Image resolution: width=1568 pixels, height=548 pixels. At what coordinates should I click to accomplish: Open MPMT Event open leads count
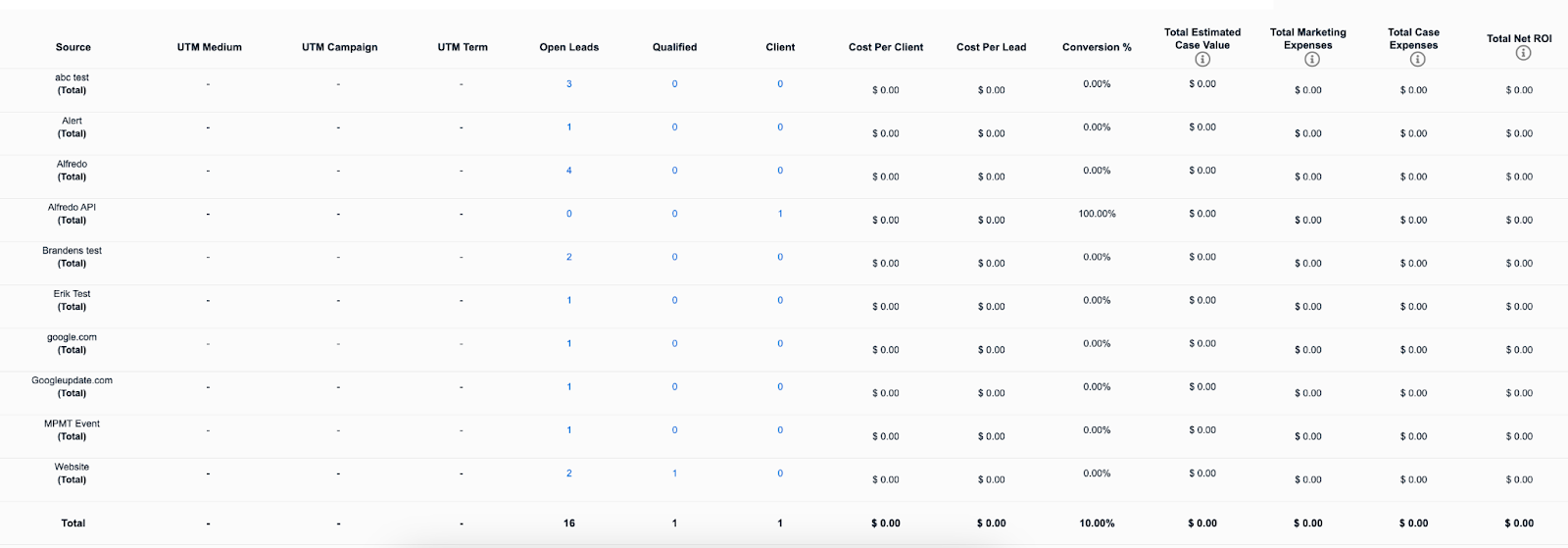pos(568,430)
